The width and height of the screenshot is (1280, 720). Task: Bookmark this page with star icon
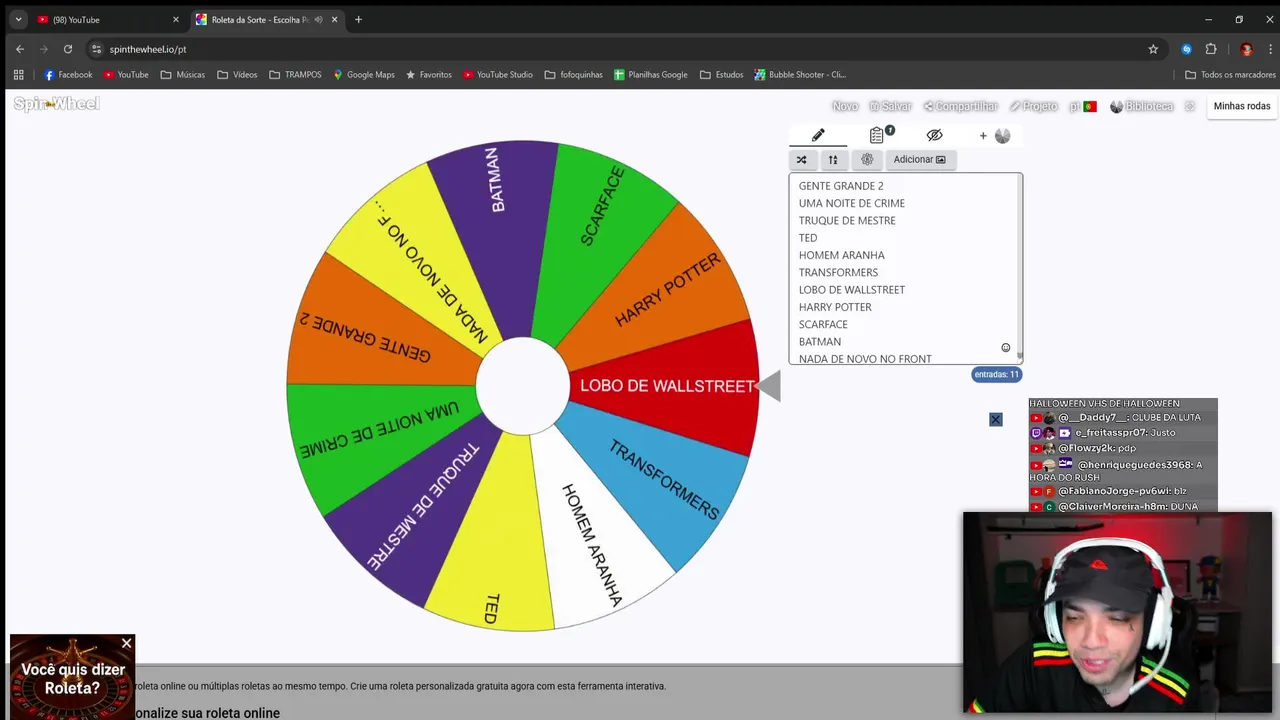pyautogui.click(x=1153, y=49)
